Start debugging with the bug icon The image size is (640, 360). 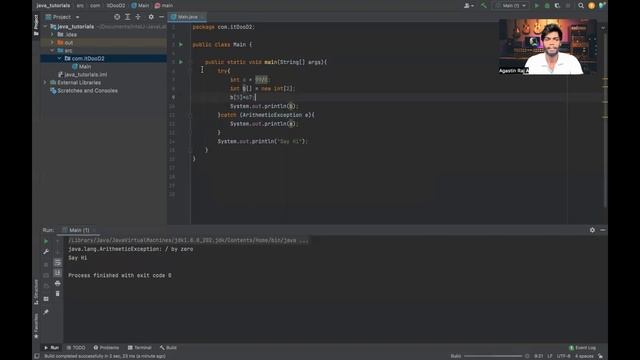[547, 6]
